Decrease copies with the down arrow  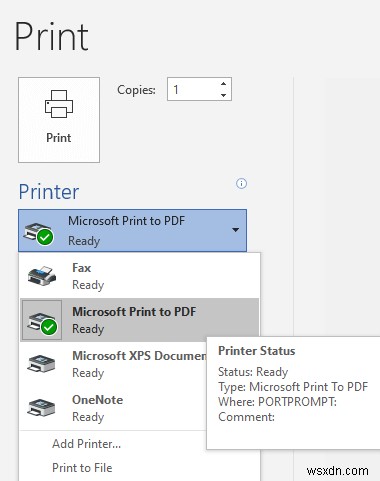(x=224, y=95)
